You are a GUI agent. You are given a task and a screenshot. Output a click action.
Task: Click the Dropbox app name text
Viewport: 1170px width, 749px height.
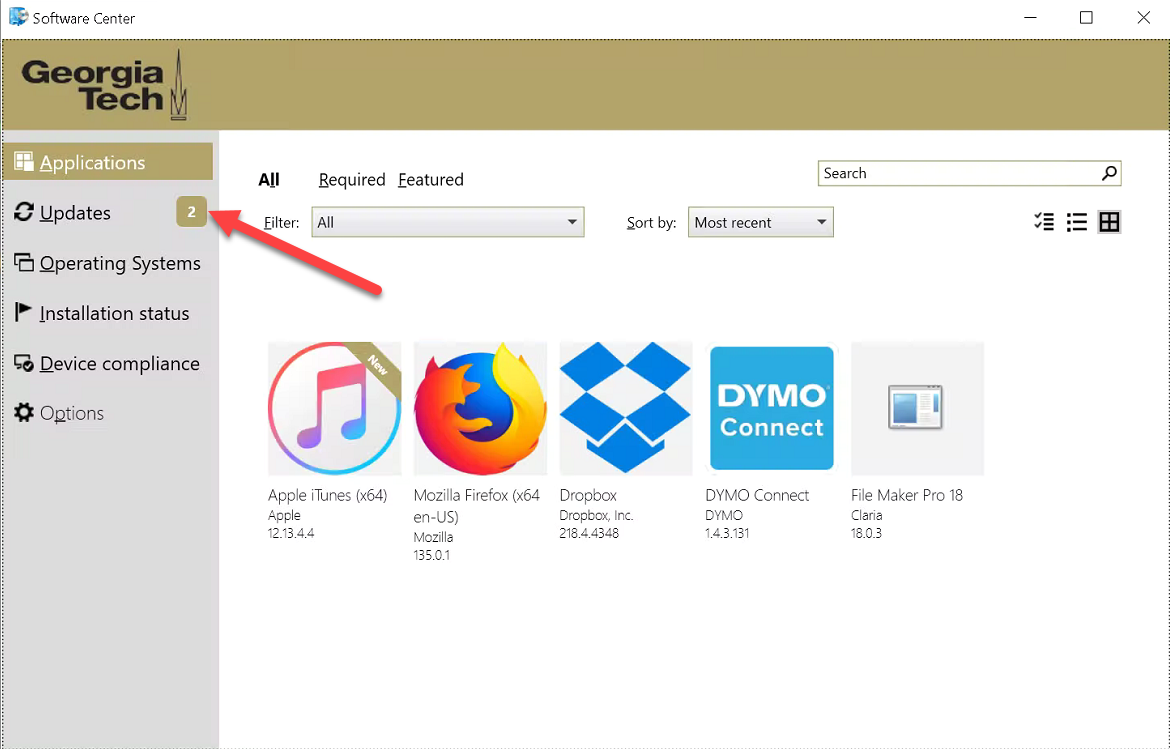click(588, 495)
